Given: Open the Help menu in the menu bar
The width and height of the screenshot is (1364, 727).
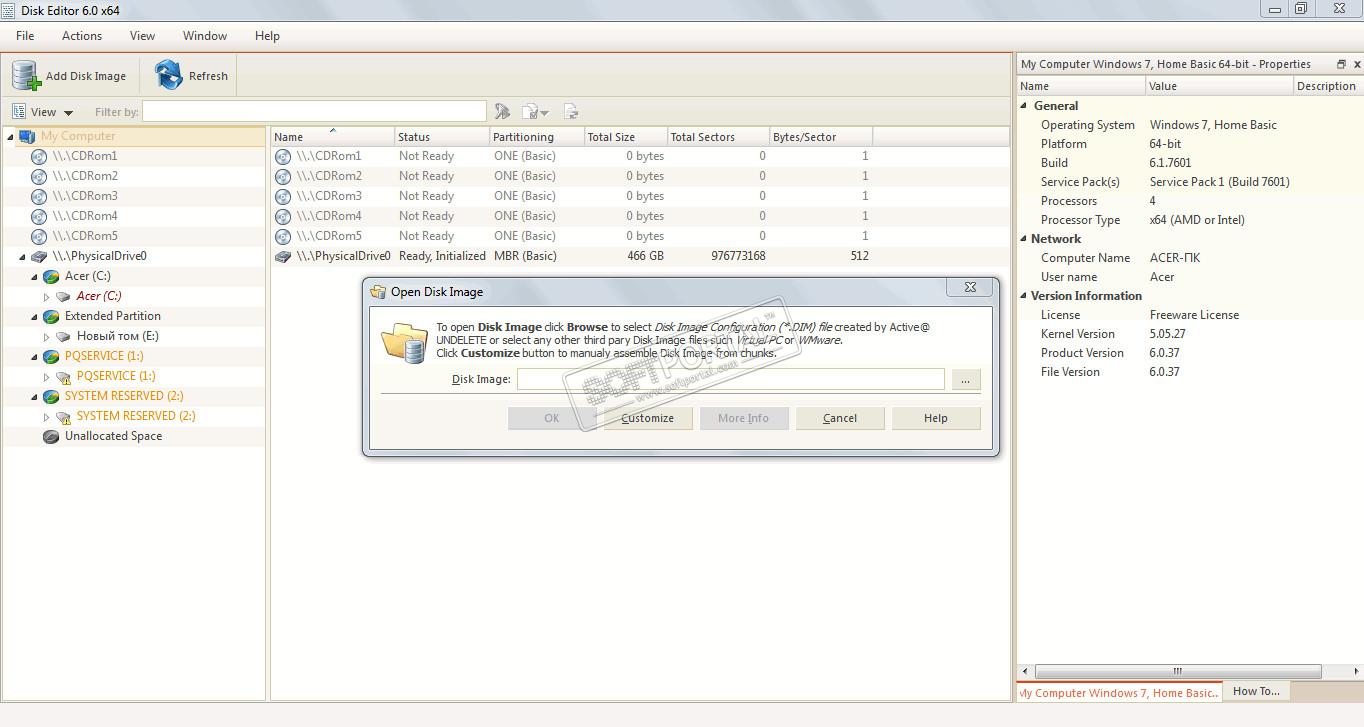Looking at the screenshot, I should point(267,36).
